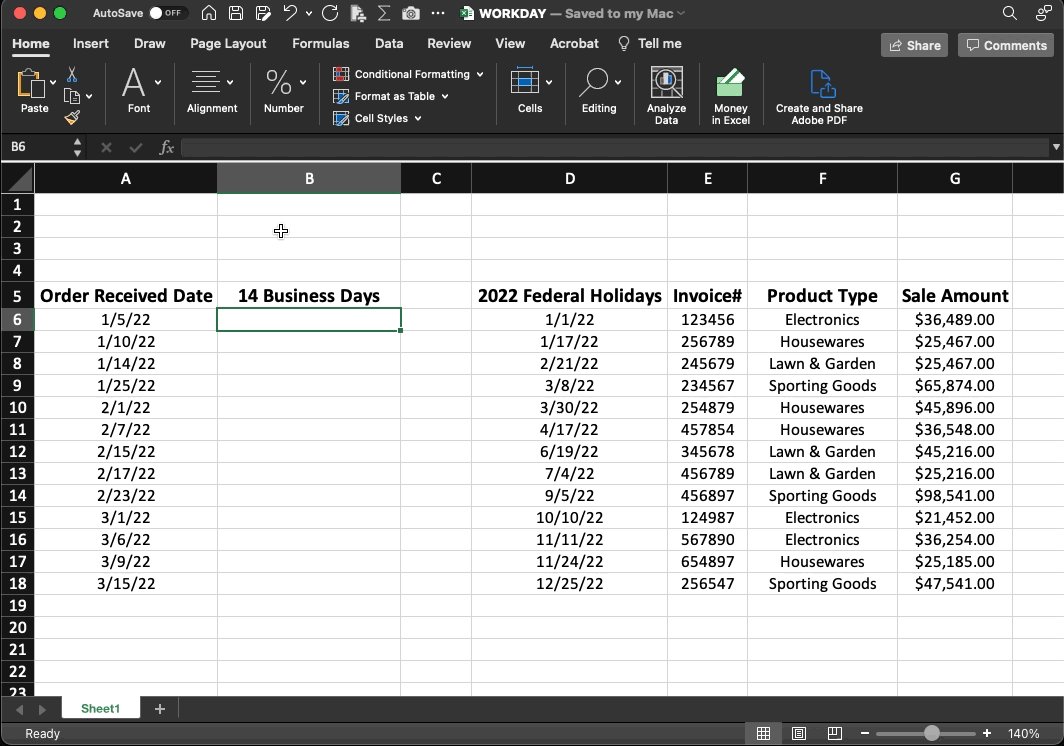
Task: Click Tell me search help
Action: click(649, 43)
